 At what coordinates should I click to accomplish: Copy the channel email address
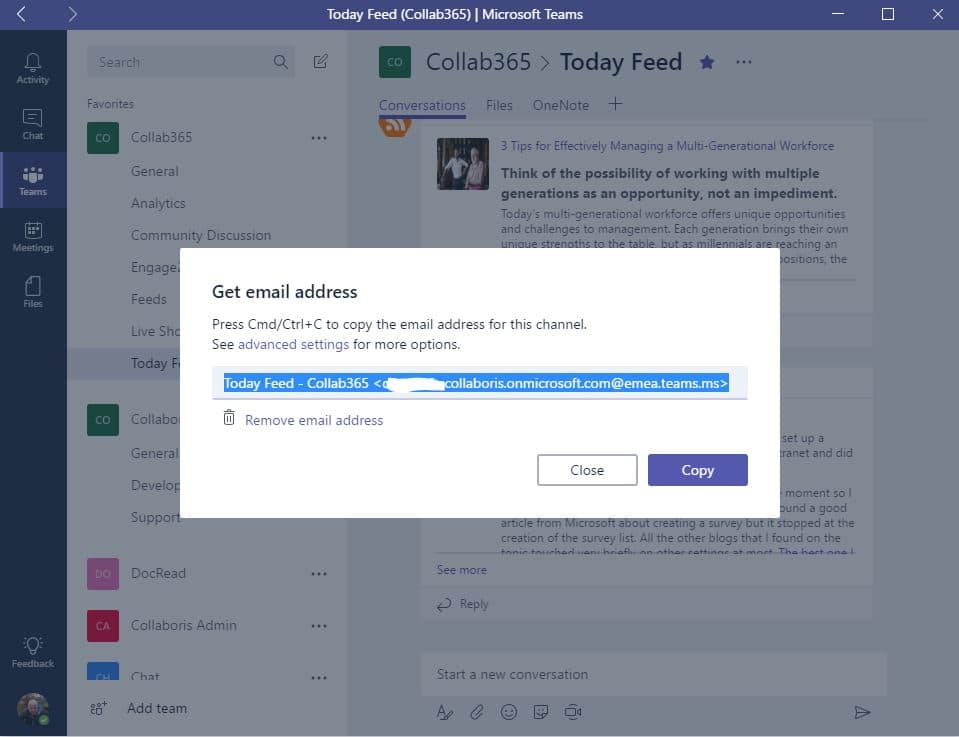(x=697, y=470)
